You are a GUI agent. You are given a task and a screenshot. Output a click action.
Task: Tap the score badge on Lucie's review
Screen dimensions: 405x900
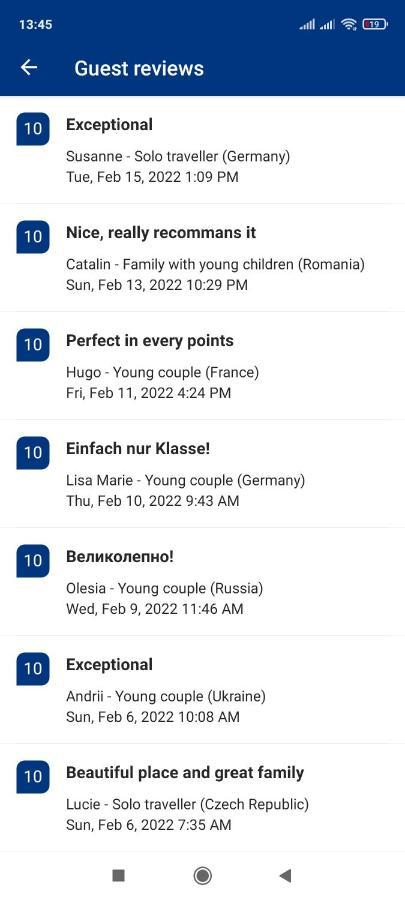33,777
